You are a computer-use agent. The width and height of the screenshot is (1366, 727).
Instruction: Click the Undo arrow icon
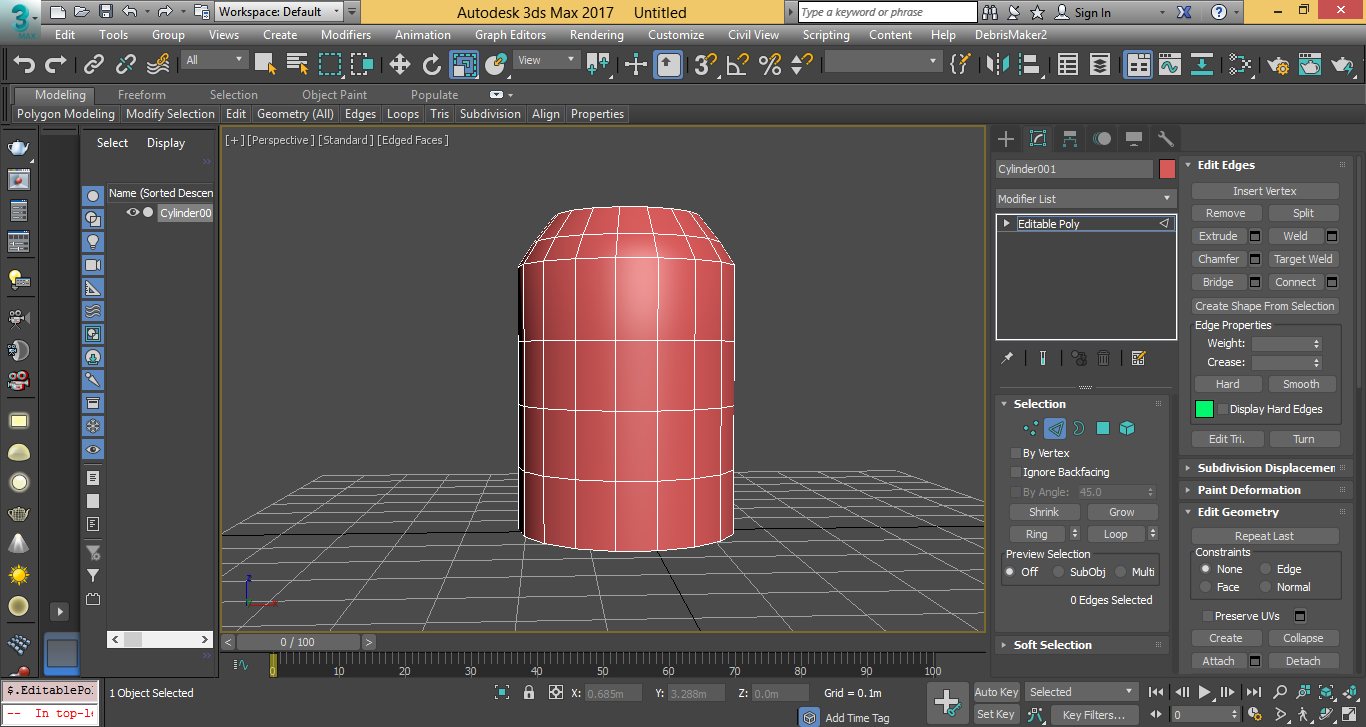(x=24, y=64)
